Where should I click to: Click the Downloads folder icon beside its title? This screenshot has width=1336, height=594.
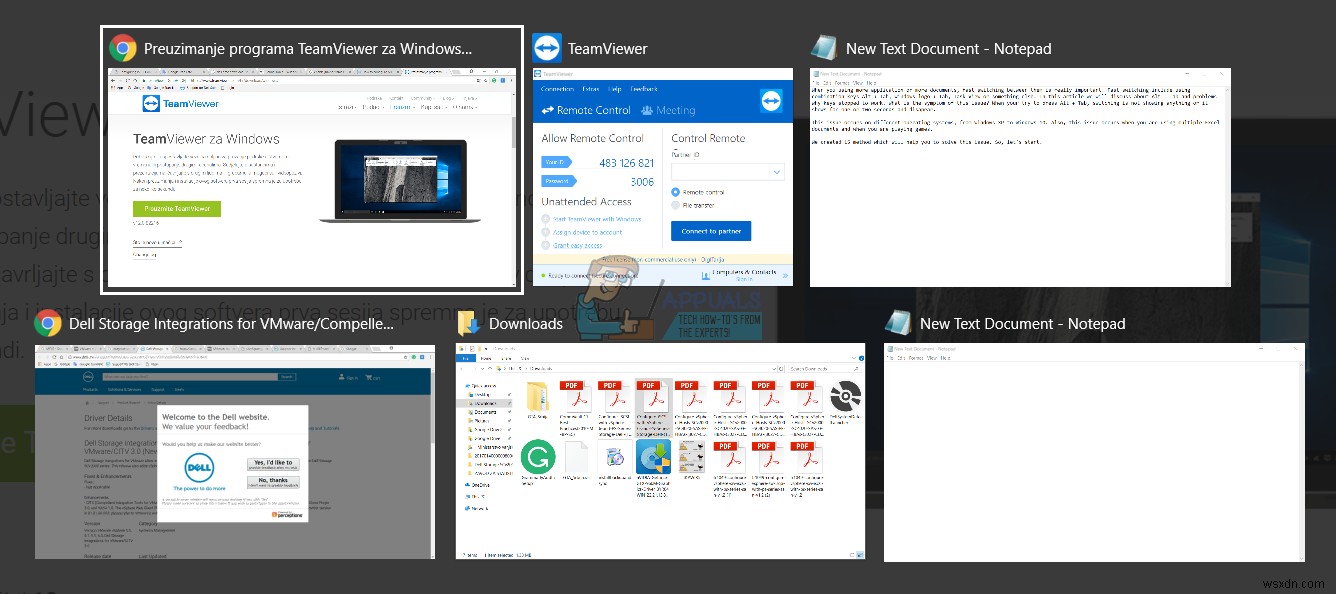pos(469,323)
